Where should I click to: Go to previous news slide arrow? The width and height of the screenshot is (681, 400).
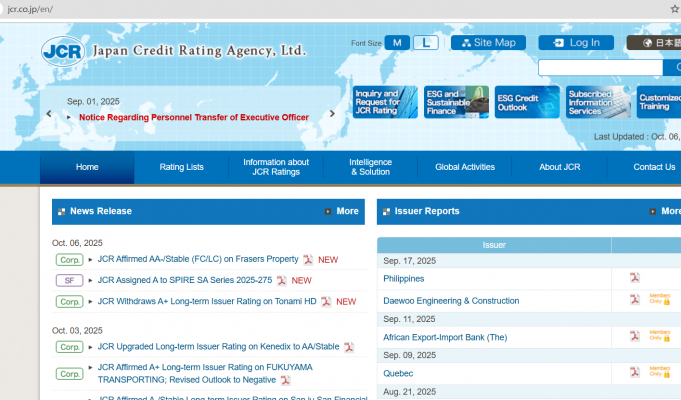(49, 114)
